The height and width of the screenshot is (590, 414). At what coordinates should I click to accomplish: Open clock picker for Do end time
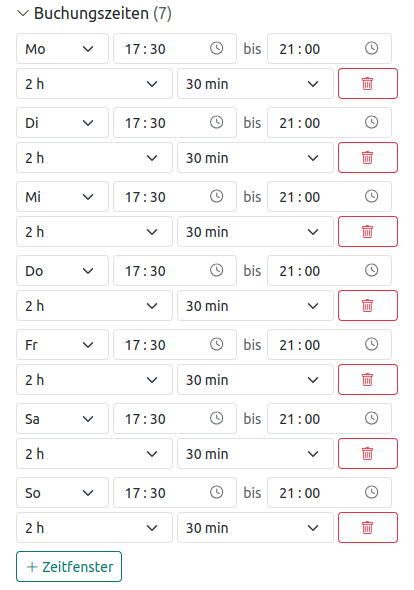(x=371, y=270)
